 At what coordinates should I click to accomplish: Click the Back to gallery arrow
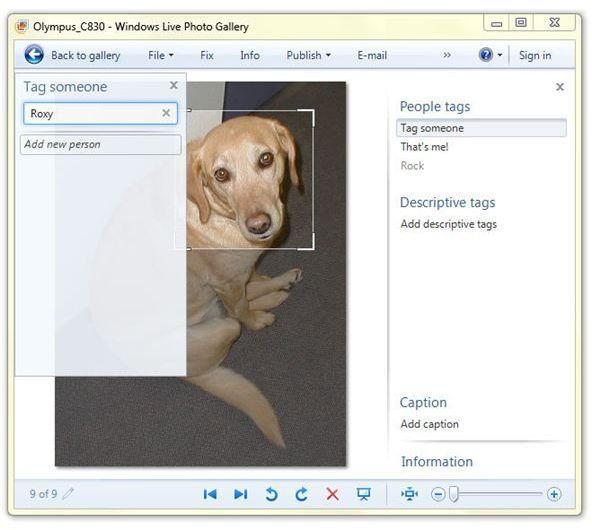coord(34,55)
